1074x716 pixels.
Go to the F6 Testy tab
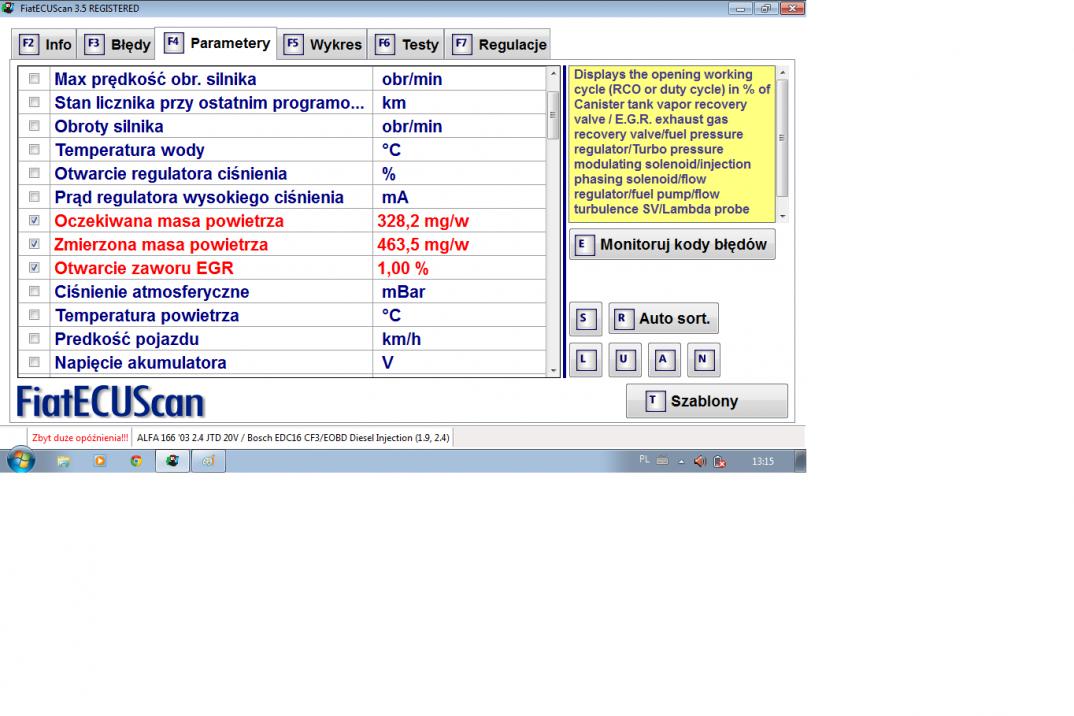pos(406,45)
